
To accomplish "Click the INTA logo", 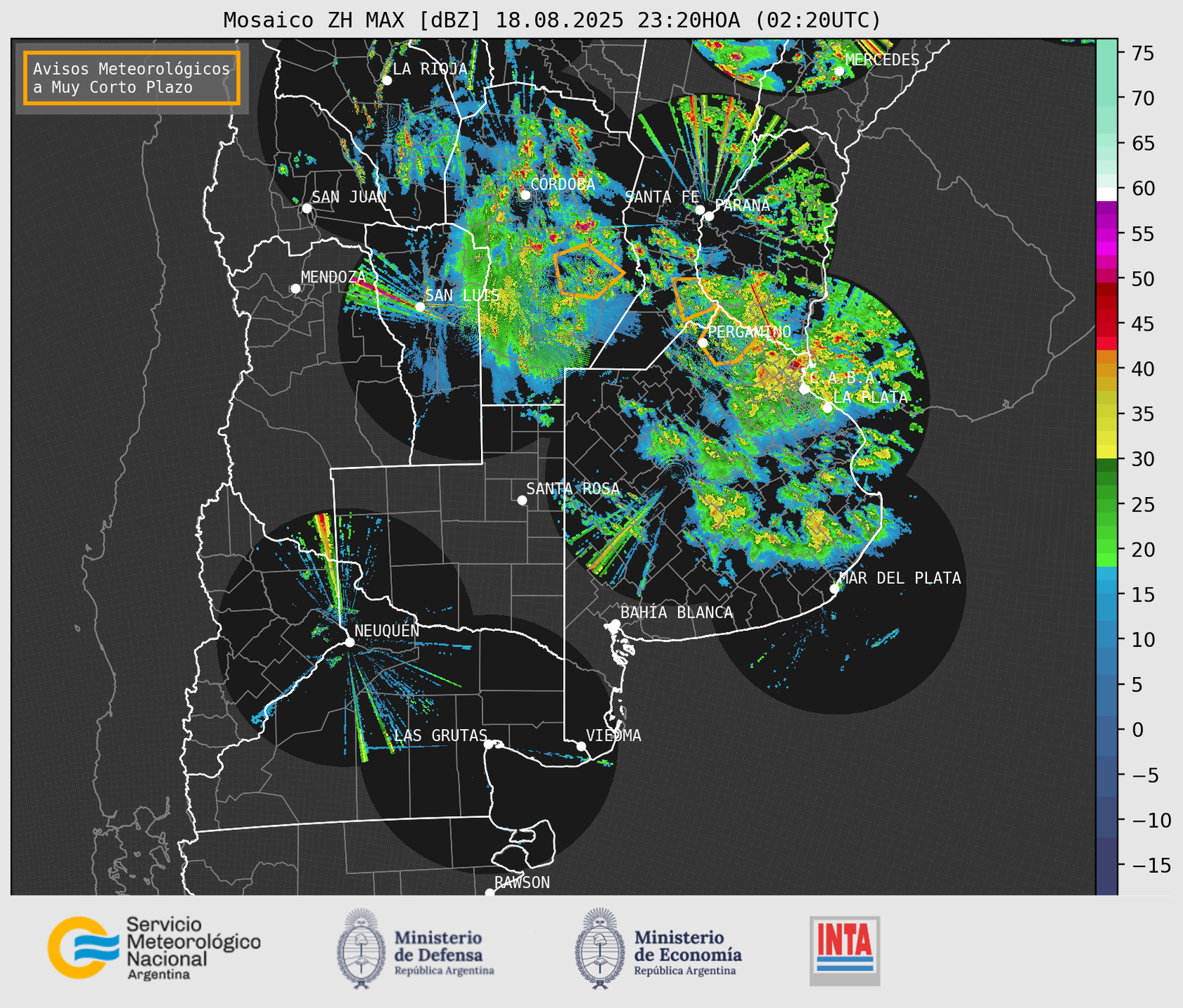I will pyautogui.click(x=844, y=951).
